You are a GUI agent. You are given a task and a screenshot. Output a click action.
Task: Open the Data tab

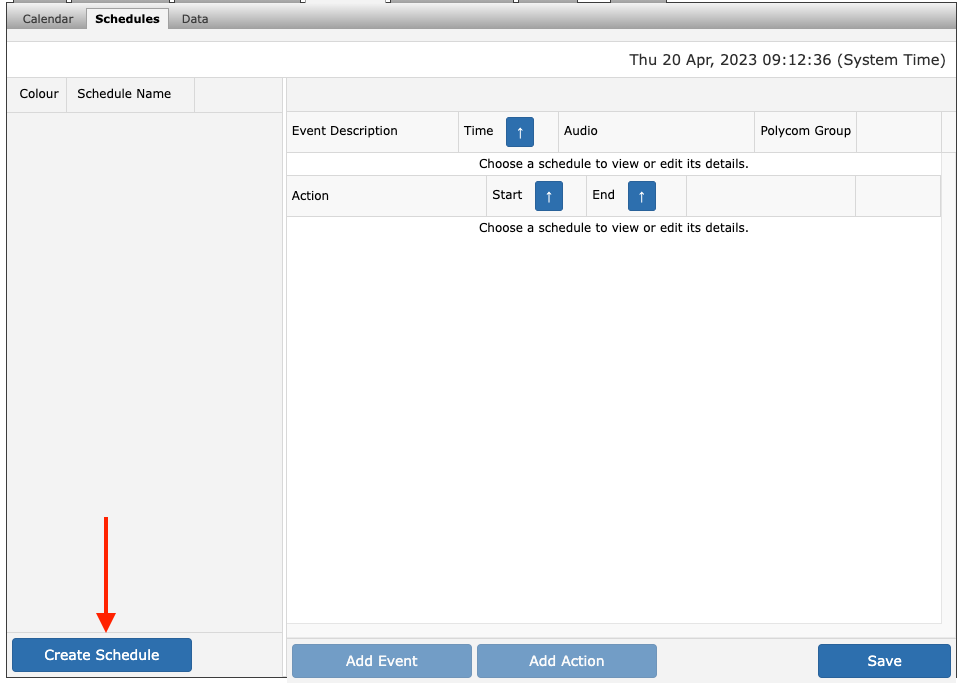click(x=195, y=19)
